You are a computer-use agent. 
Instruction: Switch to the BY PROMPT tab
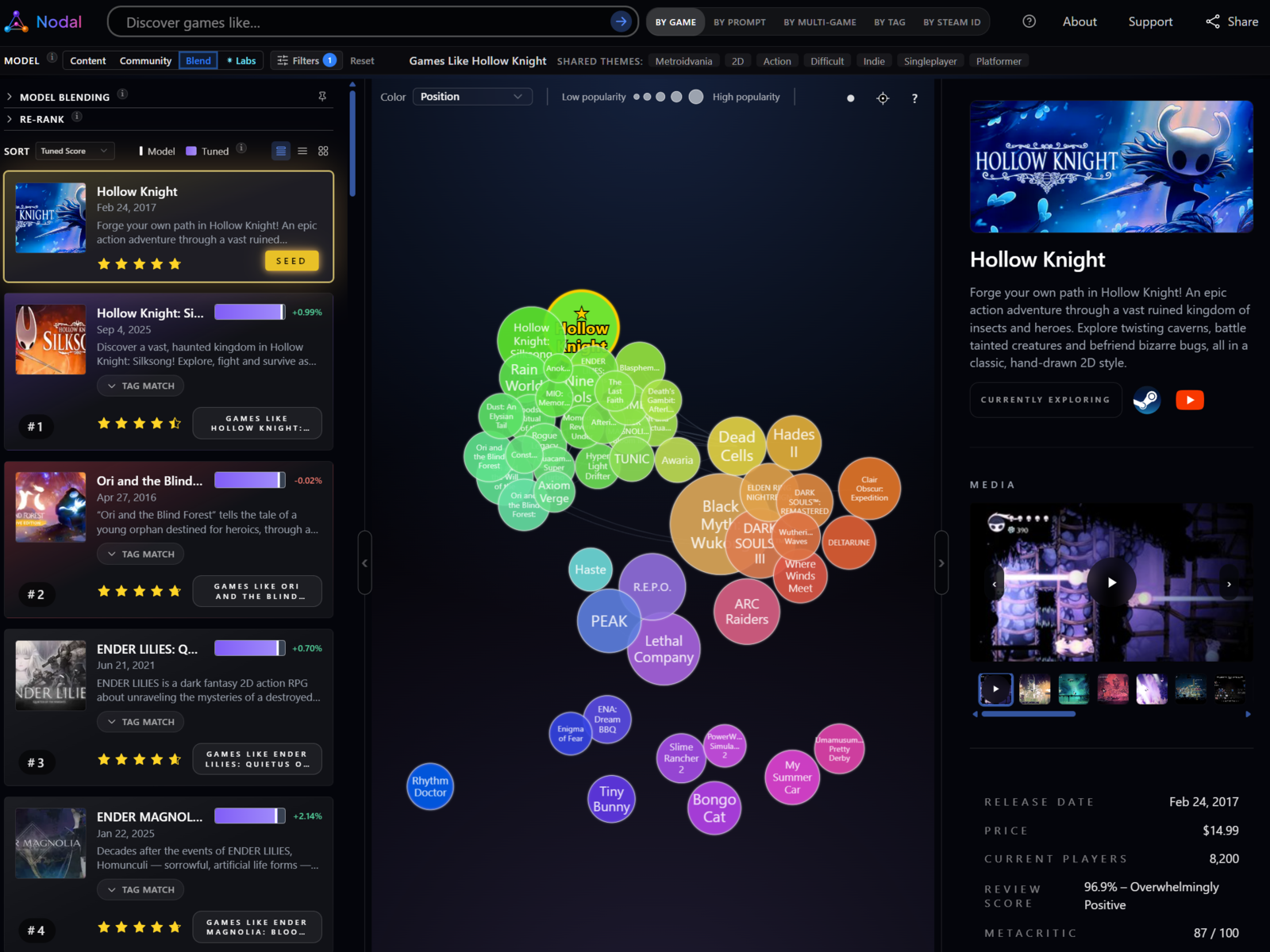739,22
